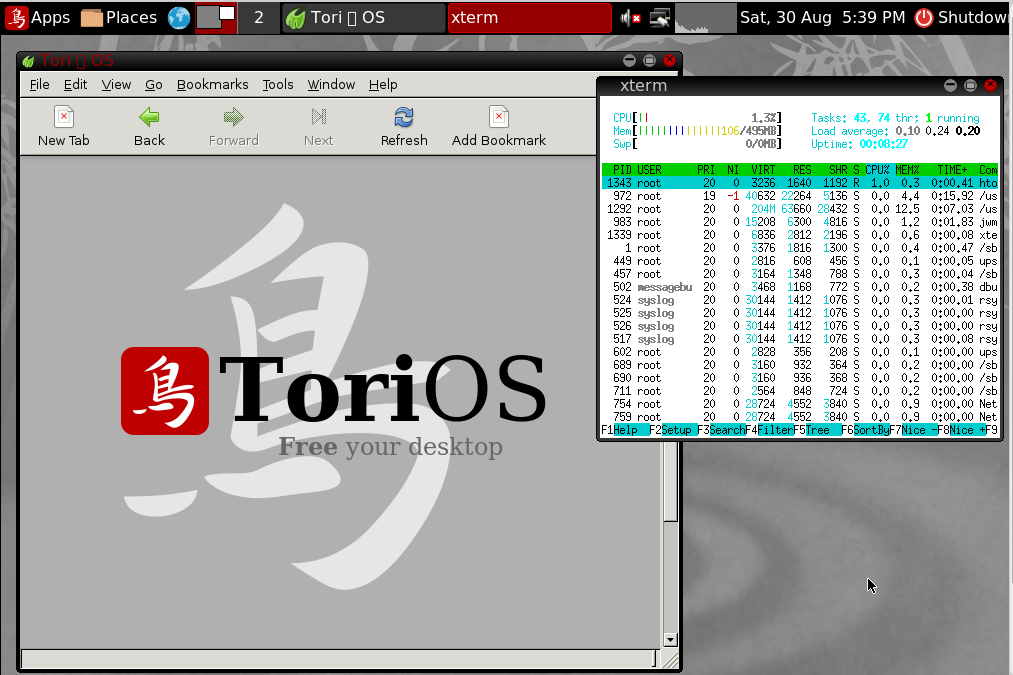Select htop process row PID 1343

coord(800,183)
